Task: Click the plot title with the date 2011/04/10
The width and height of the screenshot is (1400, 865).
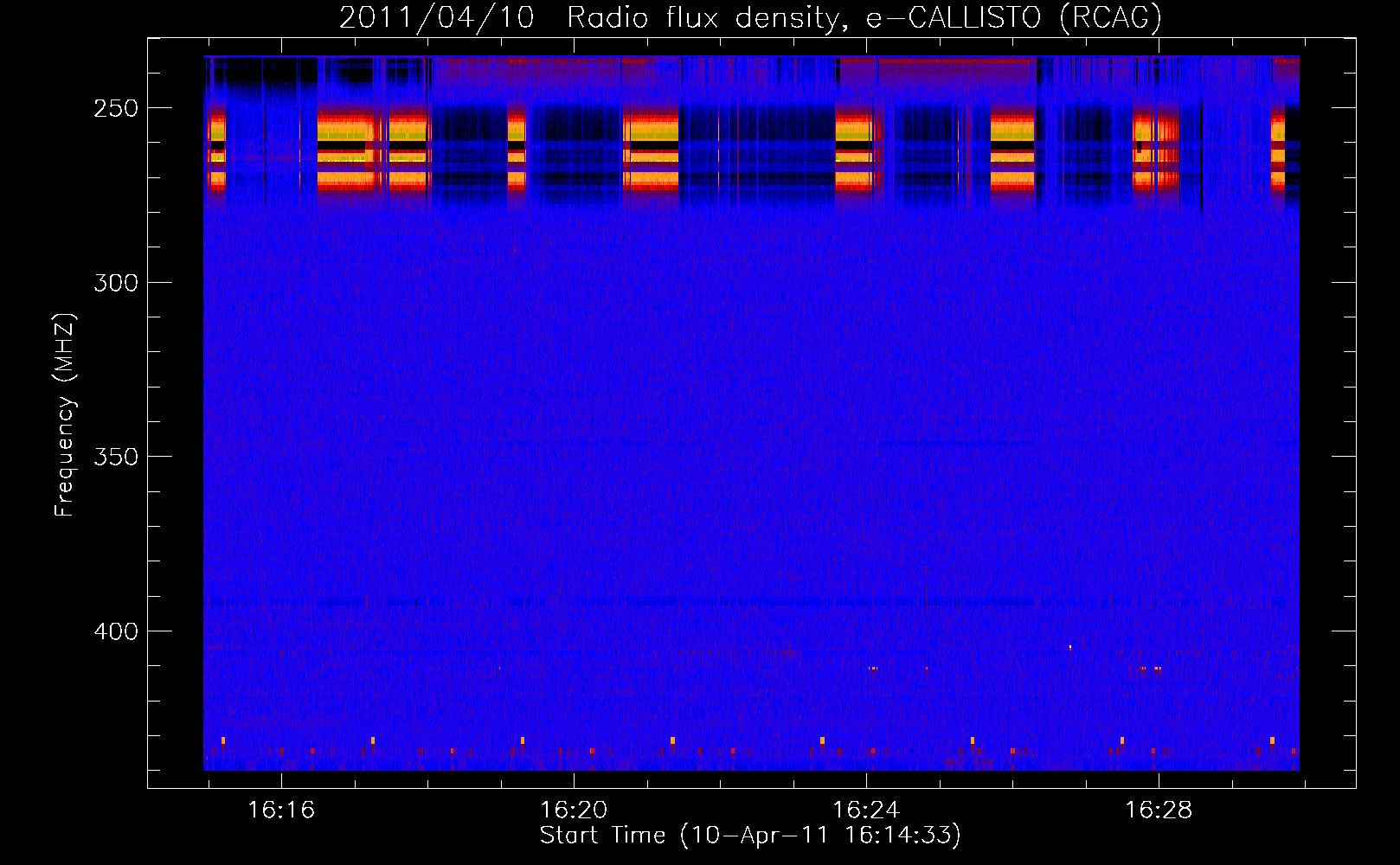Action: [x=750, y=17]
